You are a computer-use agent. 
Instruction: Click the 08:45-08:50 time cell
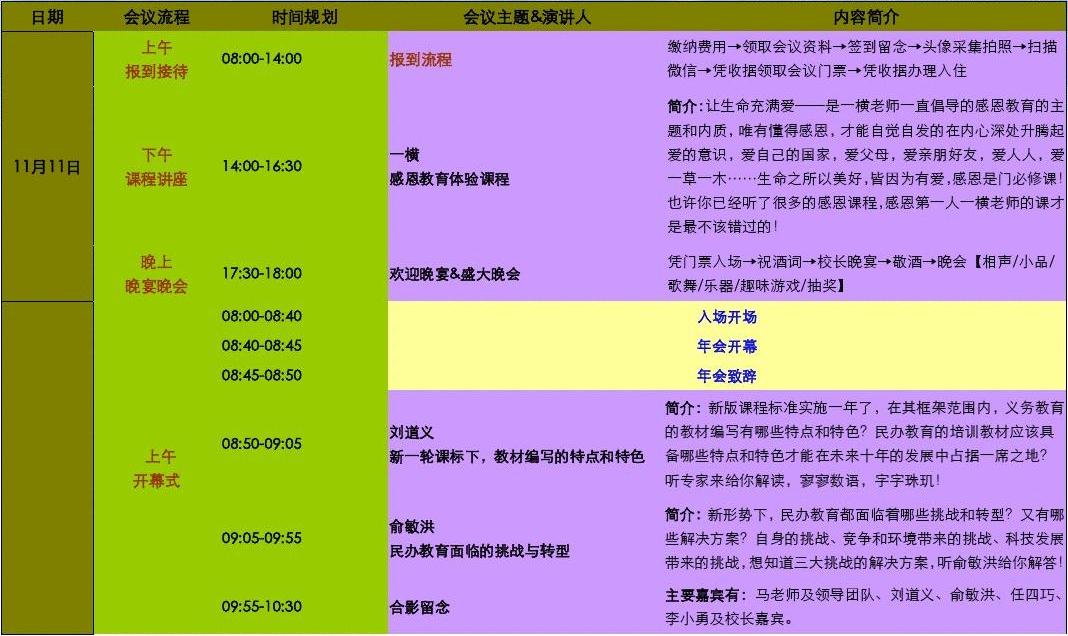coord(262,375)
